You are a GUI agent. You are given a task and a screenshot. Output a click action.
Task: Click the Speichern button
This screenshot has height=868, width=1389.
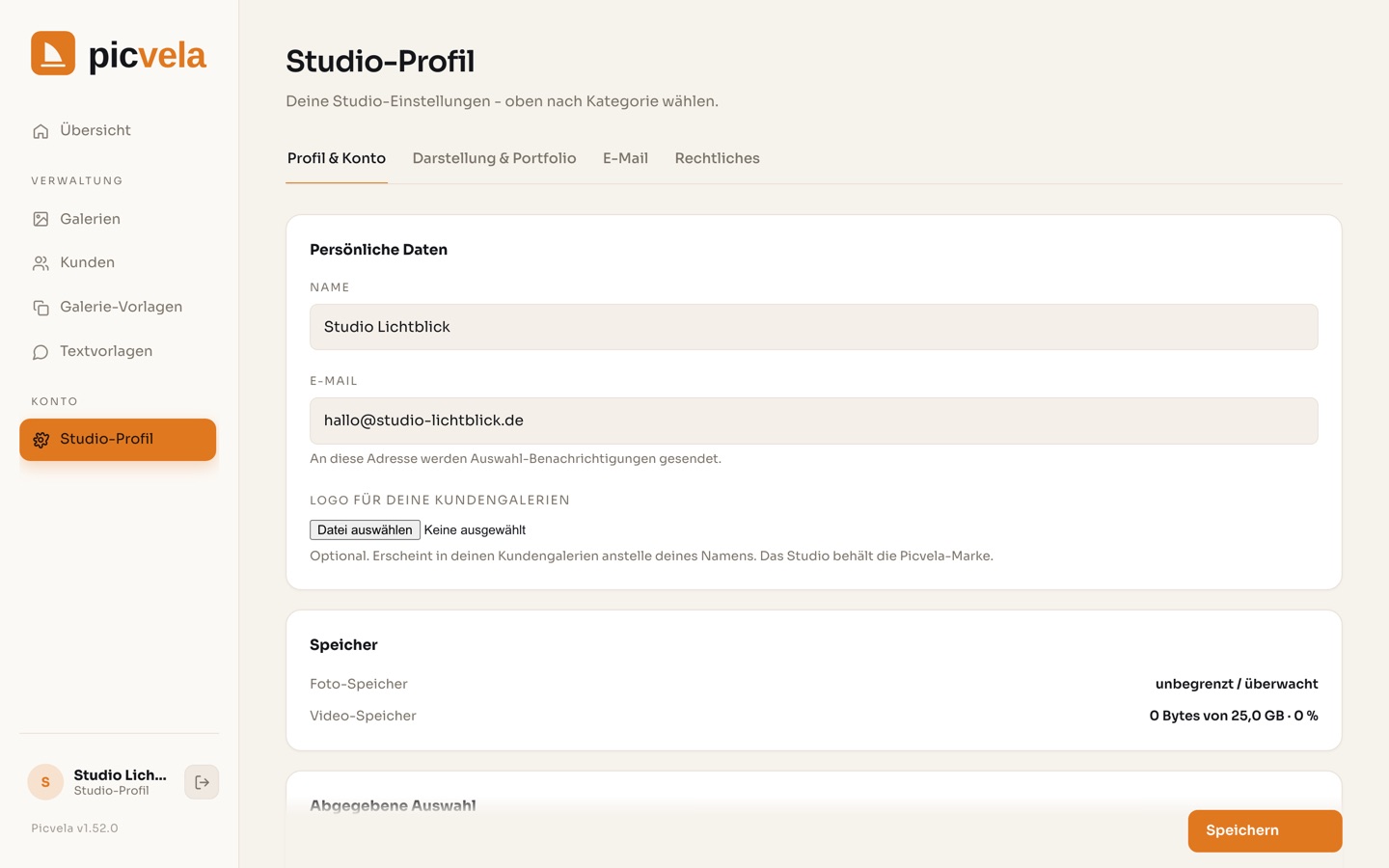coord(1265,830)
